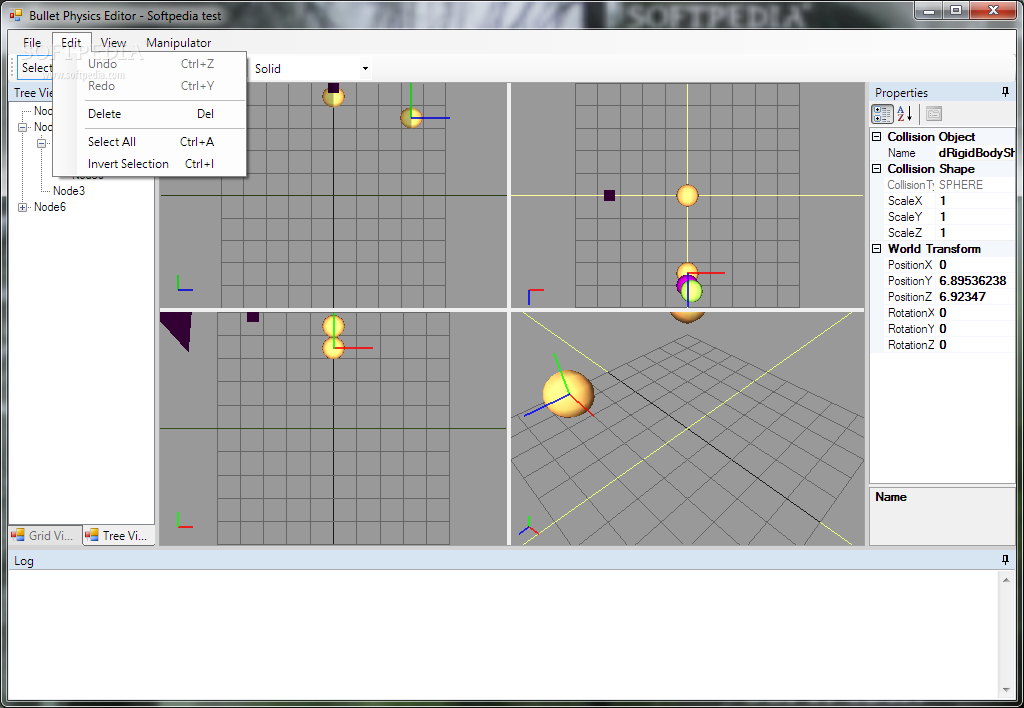Edit the ScaleY value field
The image size is (1024, 708).
976,217
